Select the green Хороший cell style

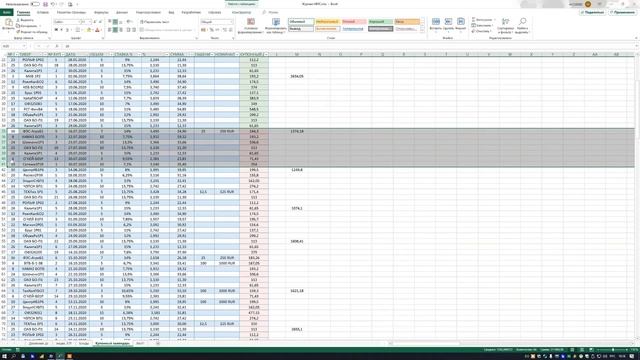click(x=380, y=22)
